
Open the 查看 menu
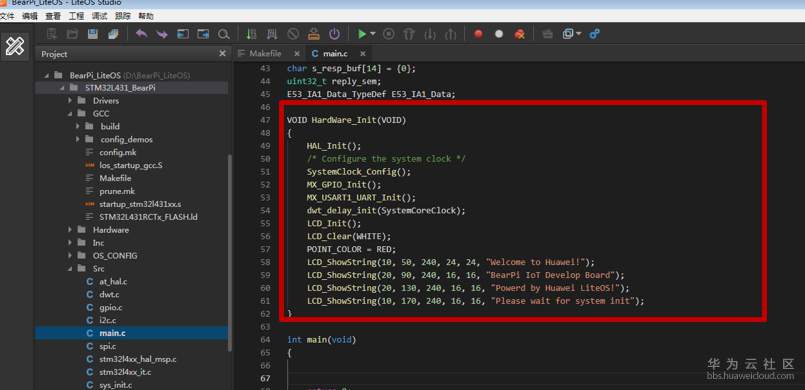click(53, 16)
